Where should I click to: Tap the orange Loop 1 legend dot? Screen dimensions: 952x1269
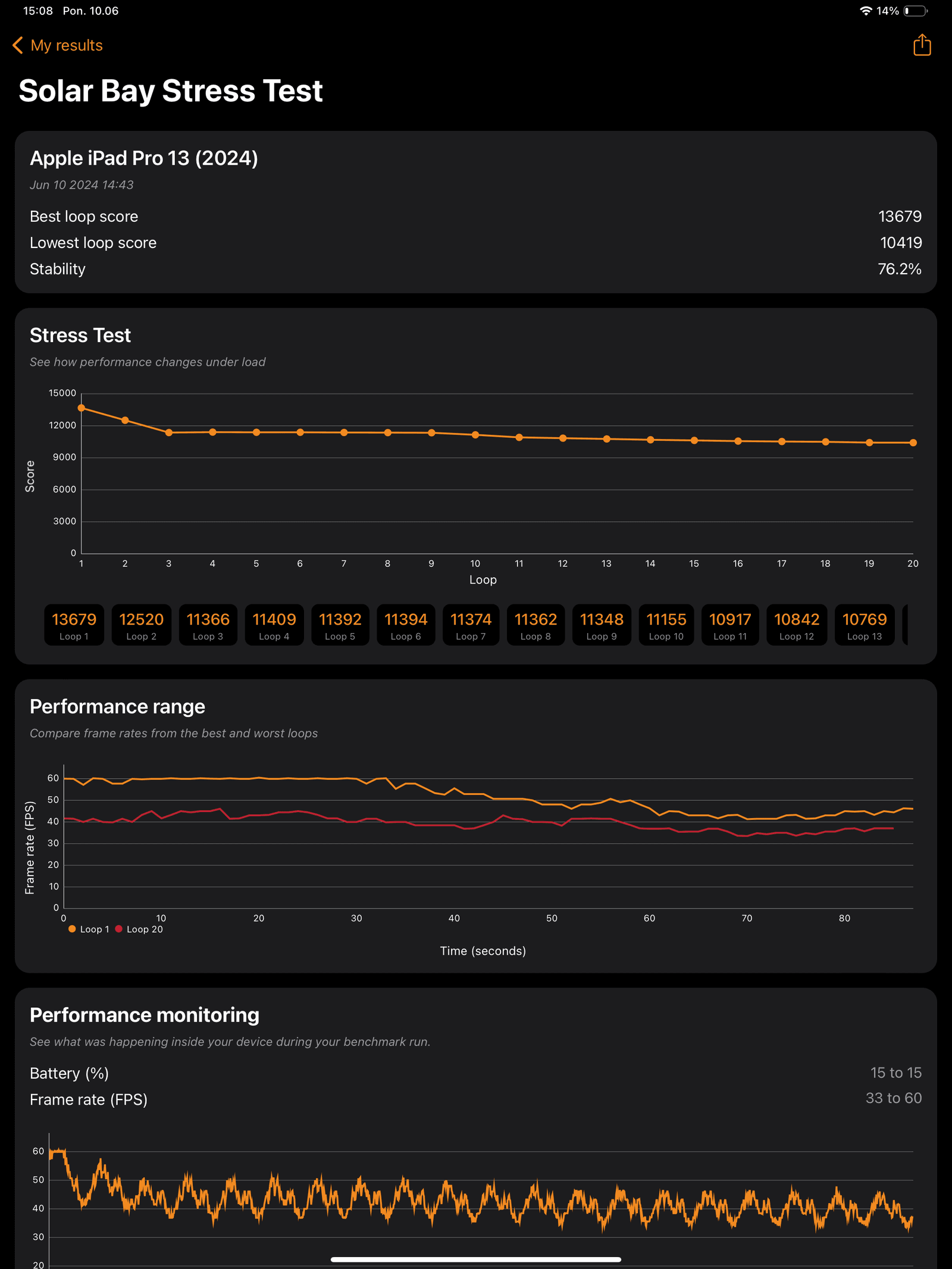[72, 929]
